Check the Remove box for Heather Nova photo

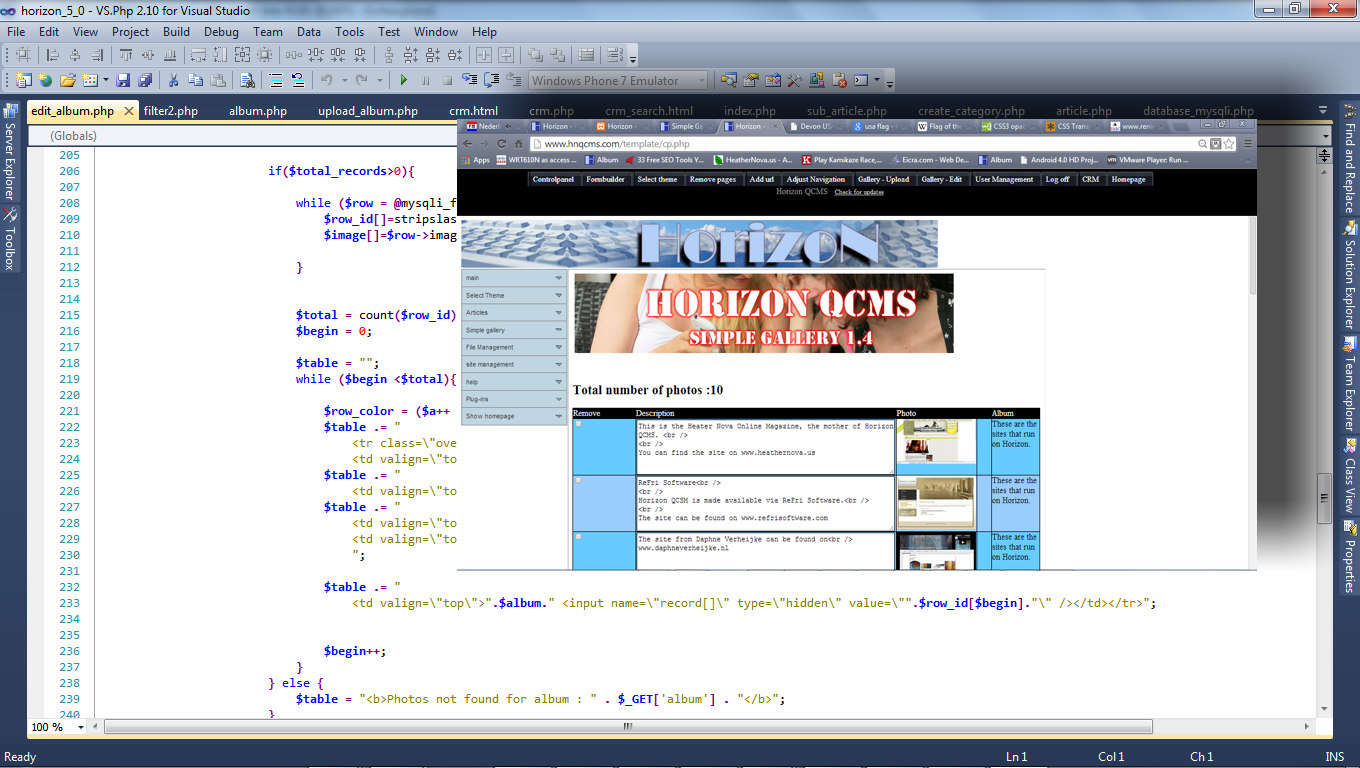pyautogui.click(x=579, y=424)
